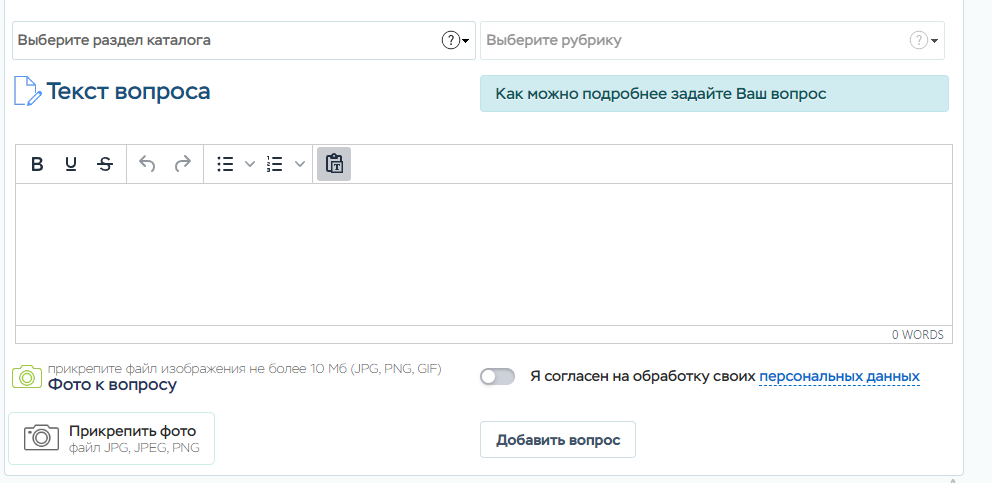
Task: Click the Прикрепить фото upload button
Action: [111, 438]
